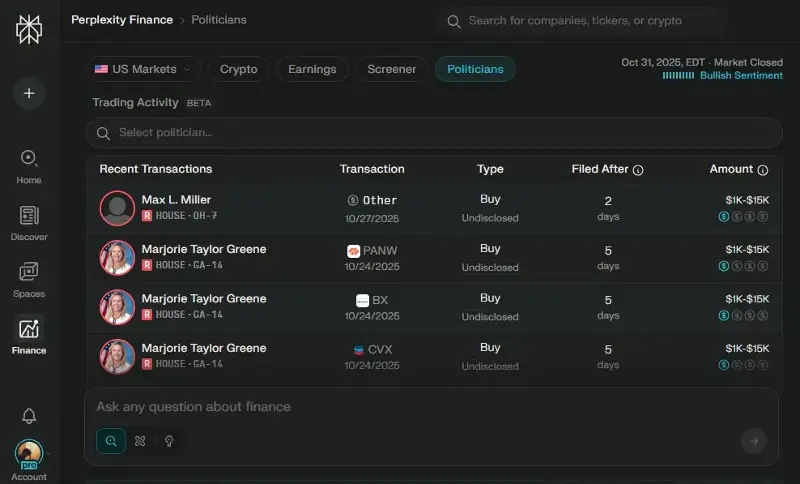The image size is (800, 484).
Task: Click the Perplexity logo icon
Action: [29, 29]
